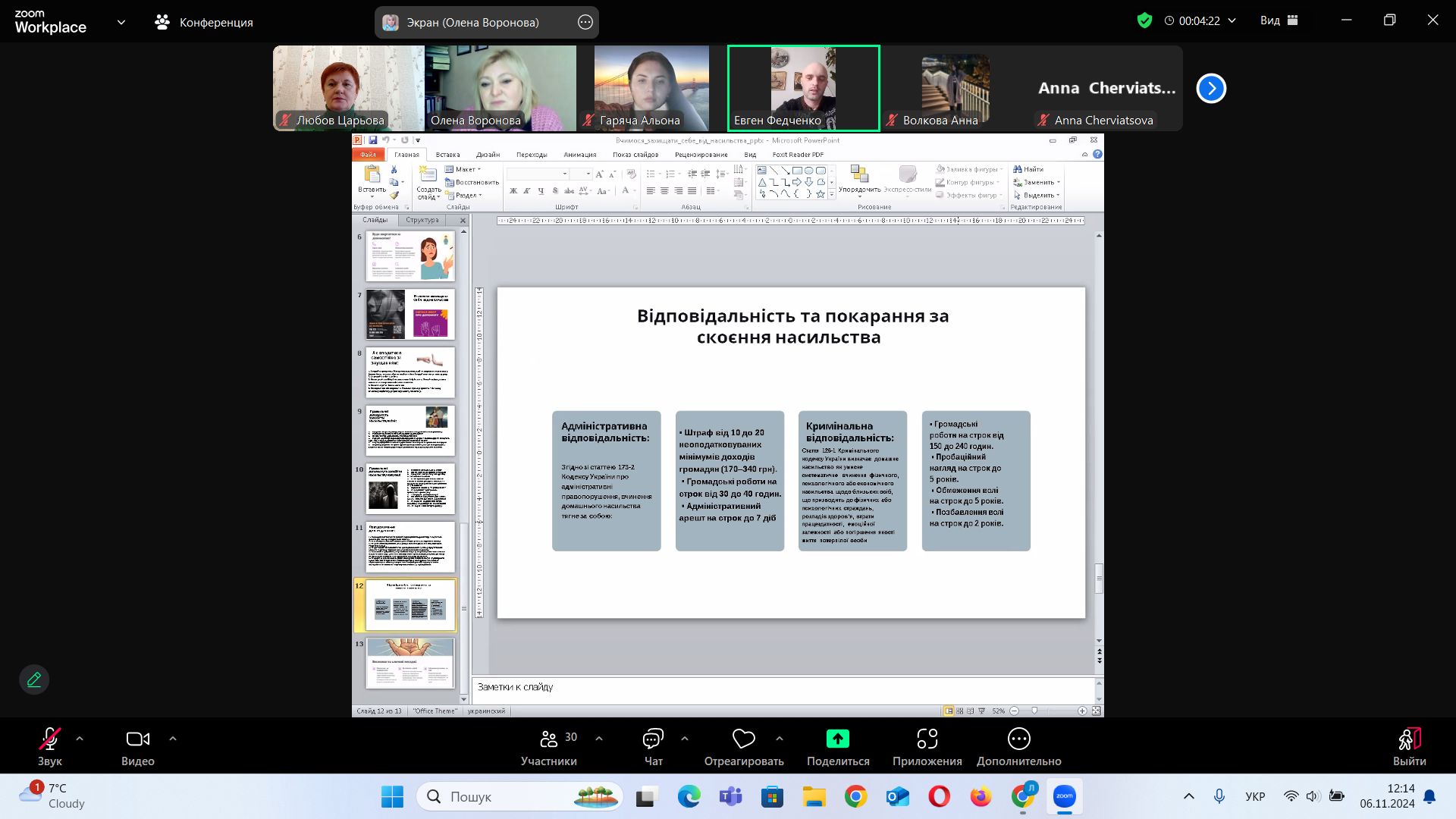The height and width of the screenshot is (819, 1456).
Task: Click the Отреагировать reactions heart icon
Action: [x=743, y=739]
